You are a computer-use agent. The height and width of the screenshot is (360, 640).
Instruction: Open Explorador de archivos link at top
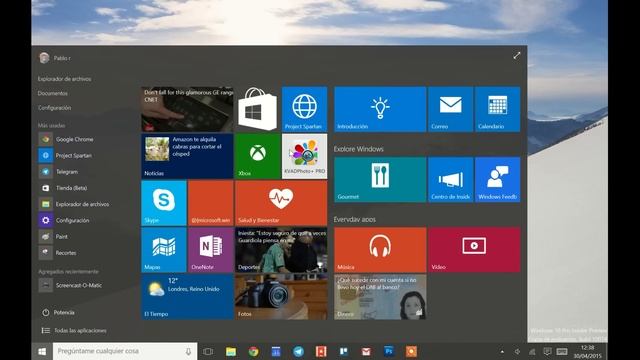pos(64,79)
